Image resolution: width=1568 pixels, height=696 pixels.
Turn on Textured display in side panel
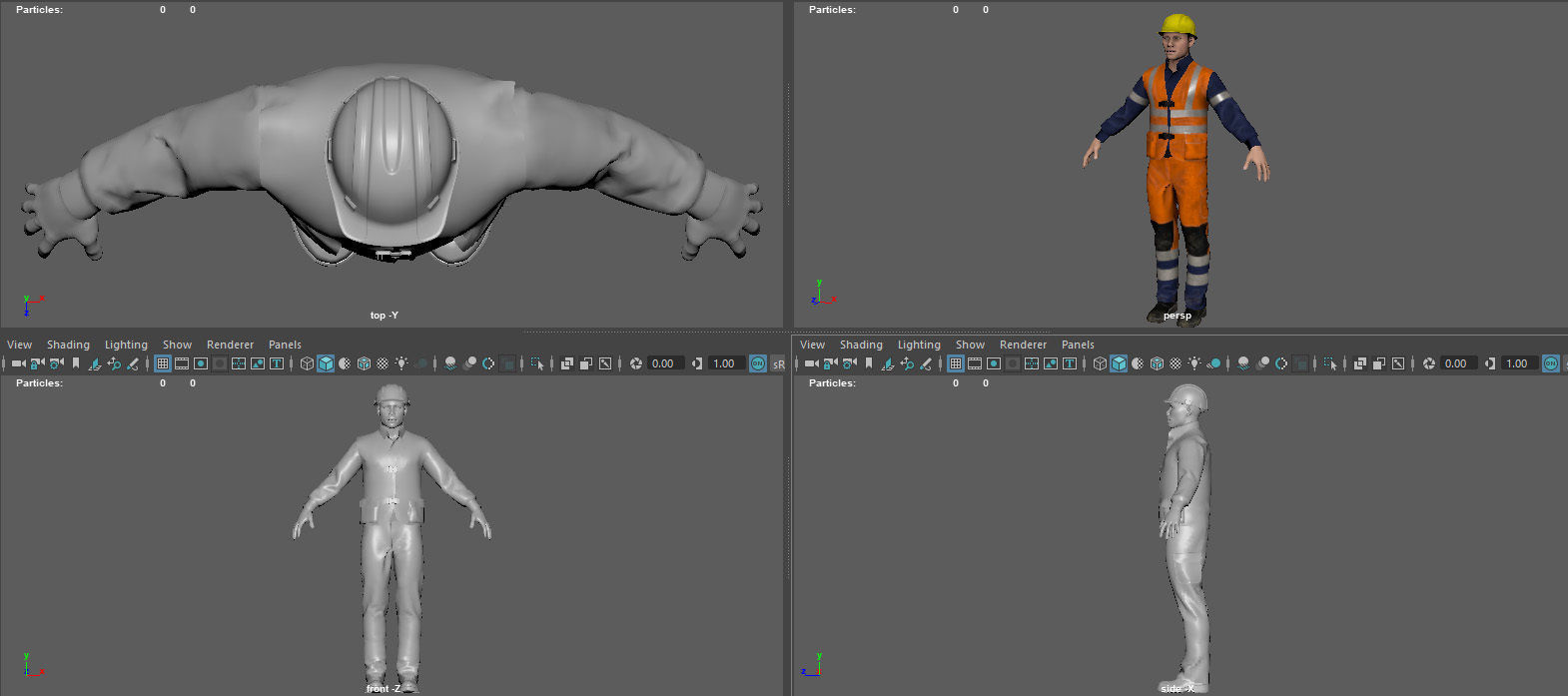(1176, 363)
